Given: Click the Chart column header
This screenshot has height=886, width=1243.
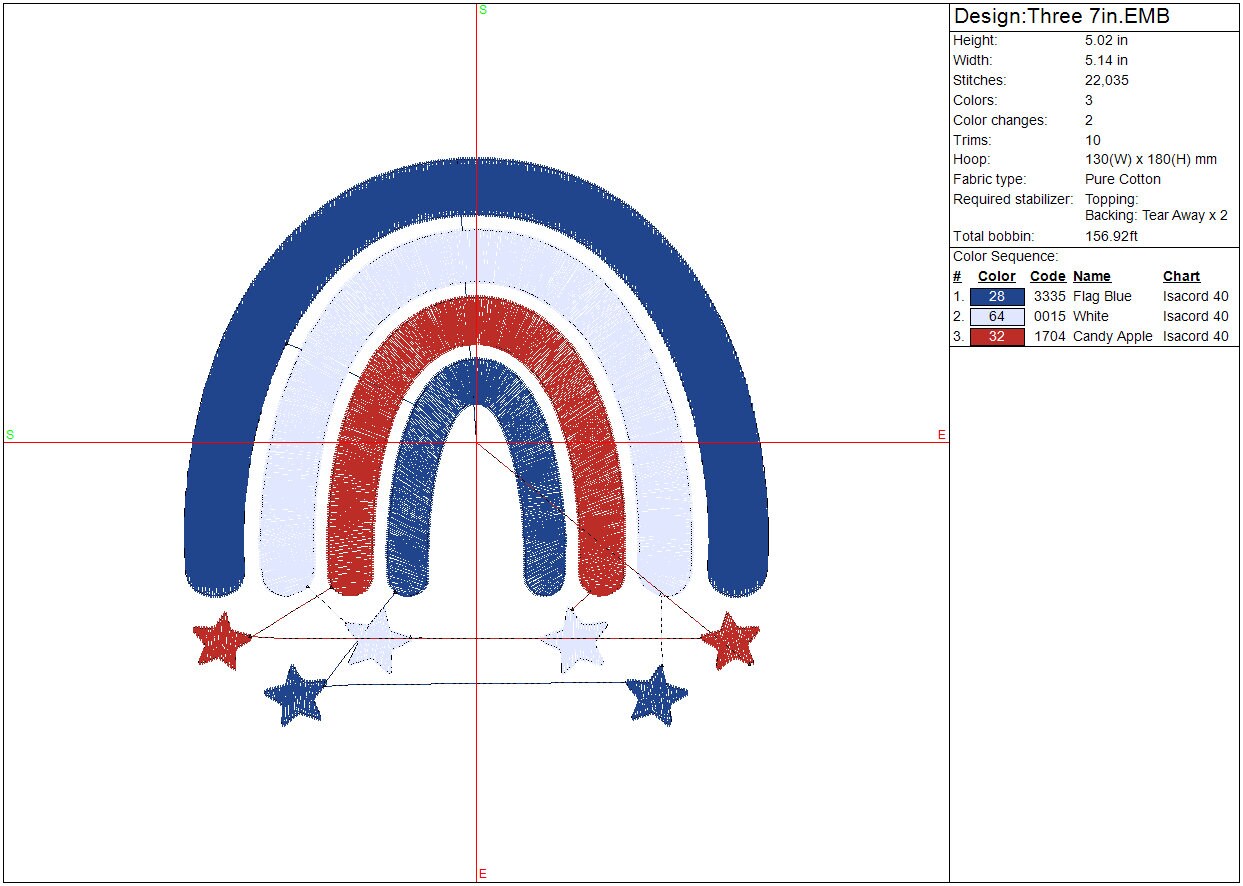Looking at the screenshot, I should pyautogui.click(x=1181, y=277).
